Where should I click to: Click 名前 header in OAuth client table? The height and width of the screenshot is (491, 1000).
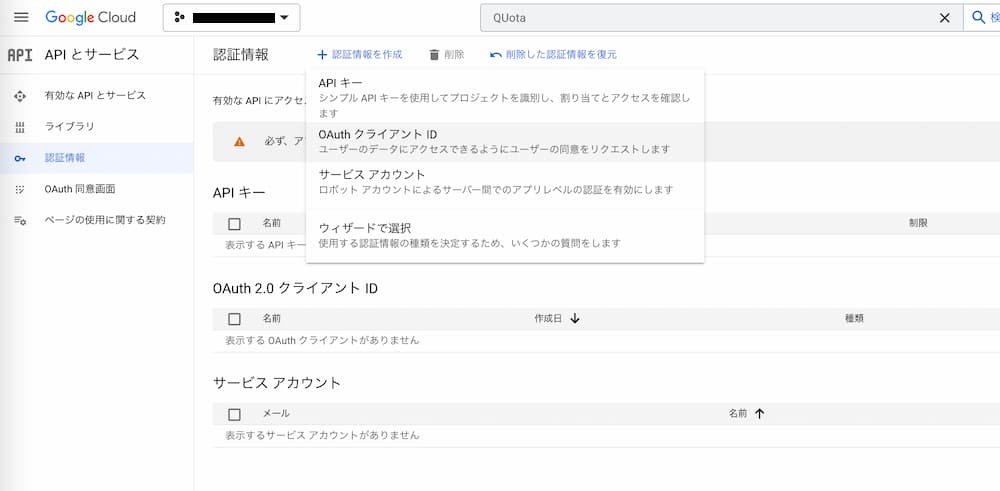tap(272, 318)
